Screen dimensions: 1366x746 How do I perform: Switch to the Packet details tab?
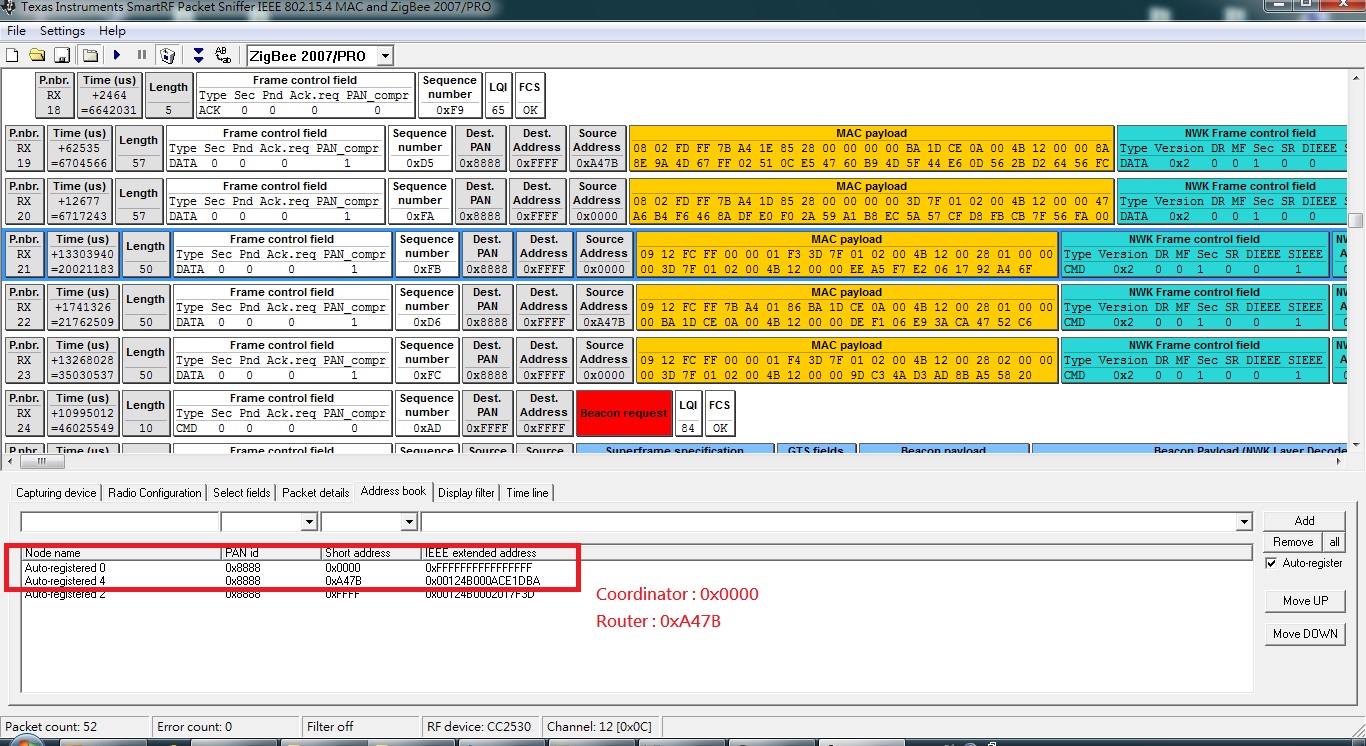tap(316, 493)
